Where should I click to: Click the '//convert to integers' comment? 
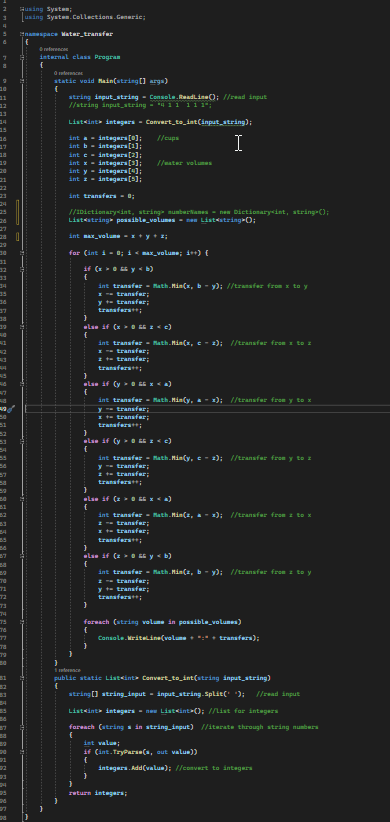pos(214,768)
